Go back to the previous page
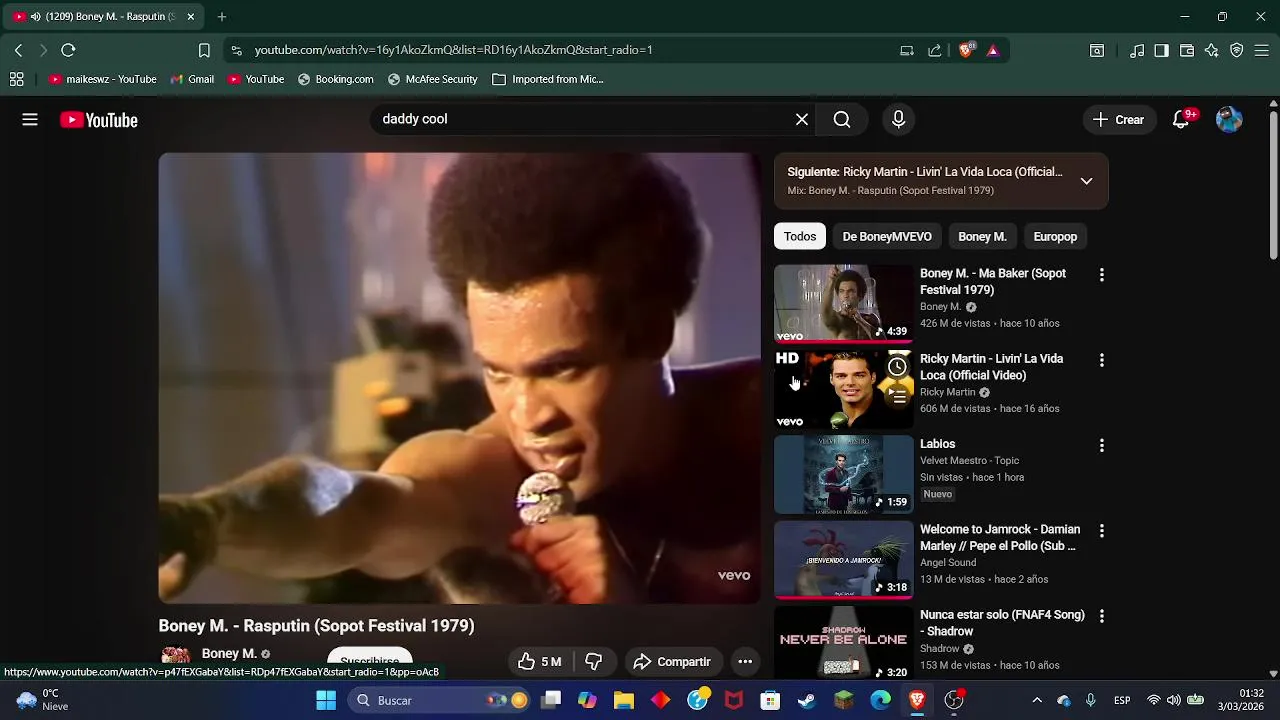Image resolution: width=1280 pixels, height=720 pixels. point(18,50)
